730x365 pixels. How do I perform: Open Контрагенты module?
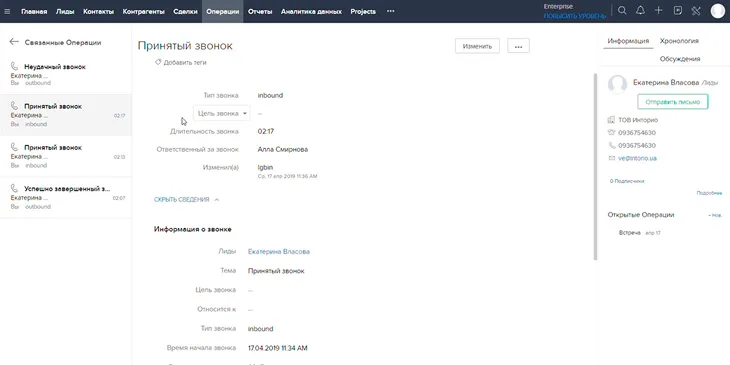click(143, 12)
